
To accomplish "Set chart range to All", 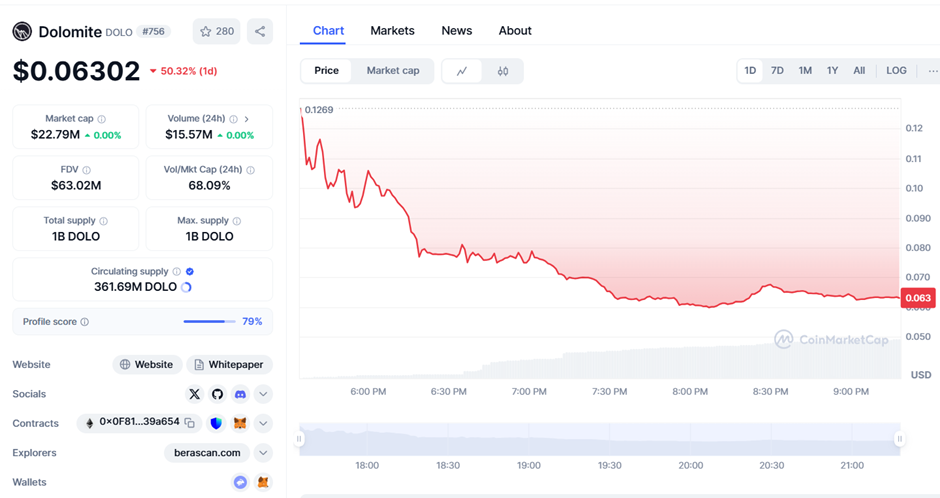I will coord(859,71).
